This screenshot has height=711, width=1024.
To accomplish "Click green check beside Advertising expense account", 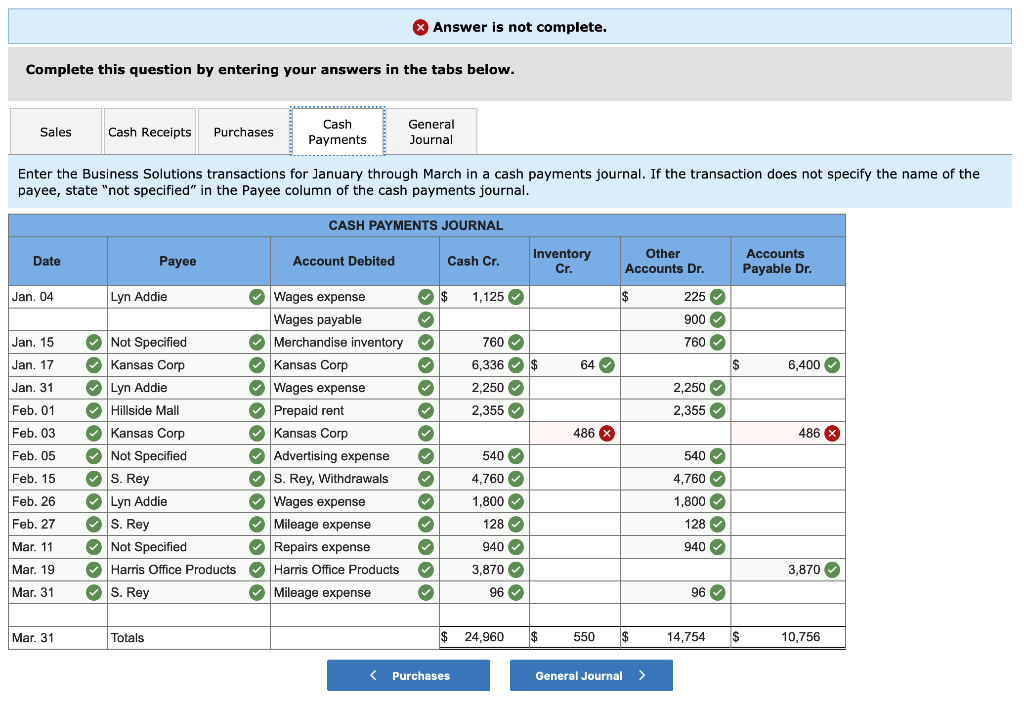I will 426,456.
